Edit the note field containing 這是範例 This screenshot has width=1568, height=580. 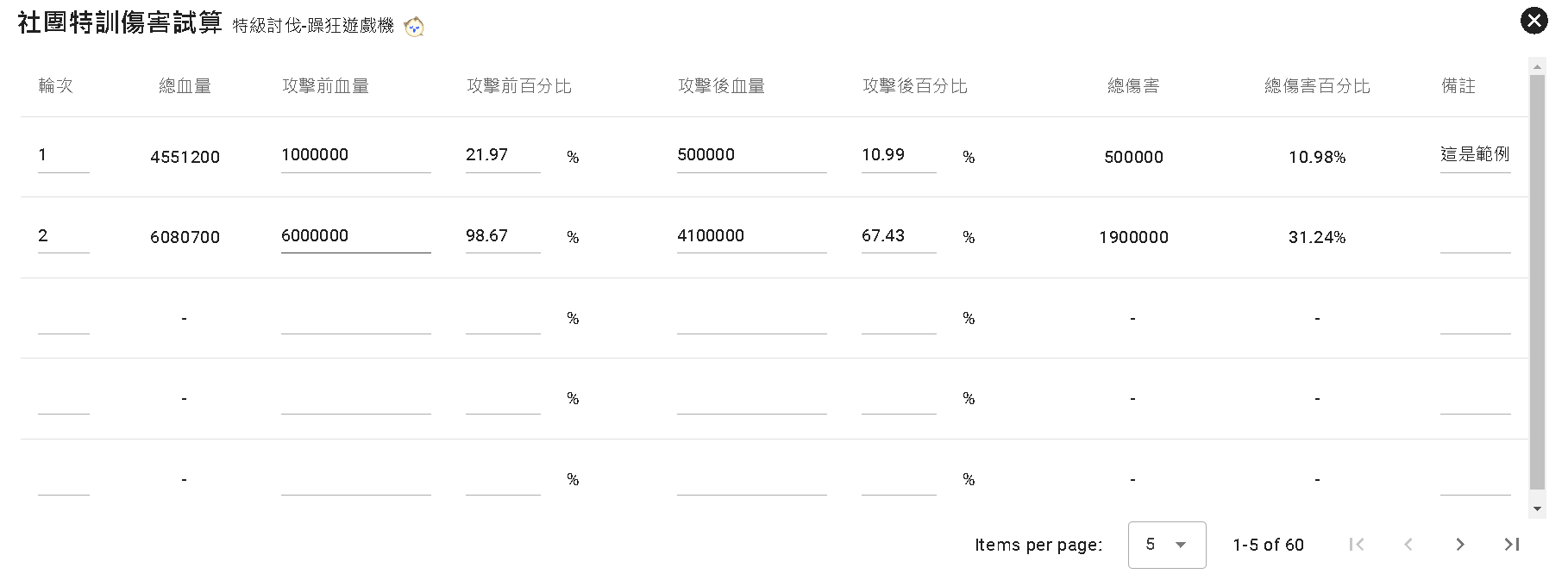coord(1475,155)
